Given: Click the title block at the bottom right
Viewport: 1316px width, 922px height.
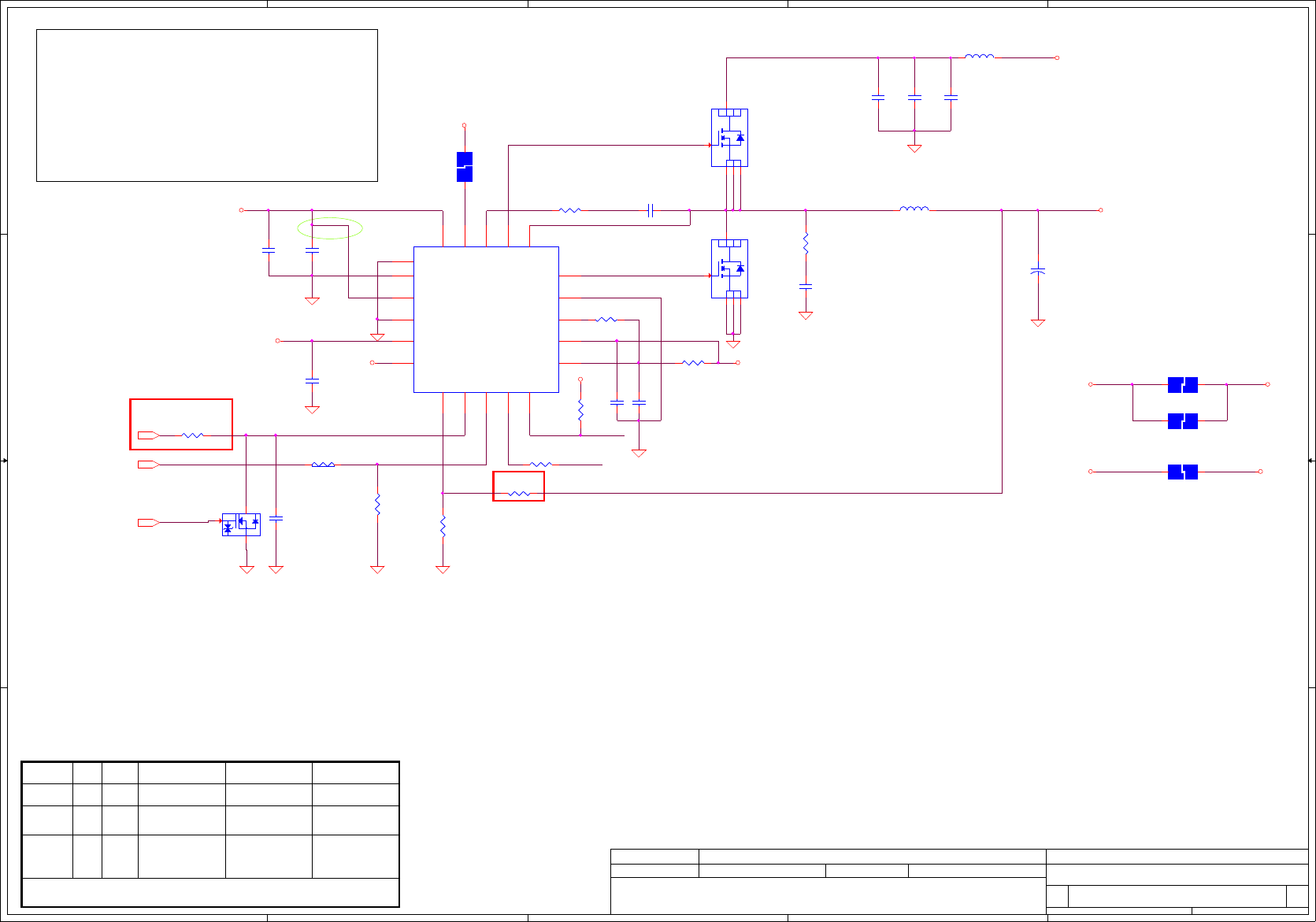Looking at the screenshot, I should pos(959,882).
